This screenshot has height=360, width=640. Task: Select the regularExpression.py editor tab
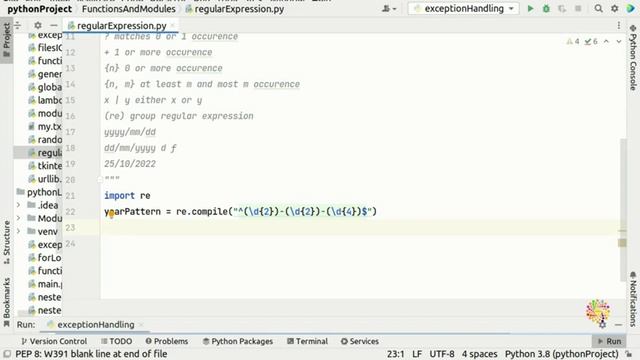coord(121,25)
